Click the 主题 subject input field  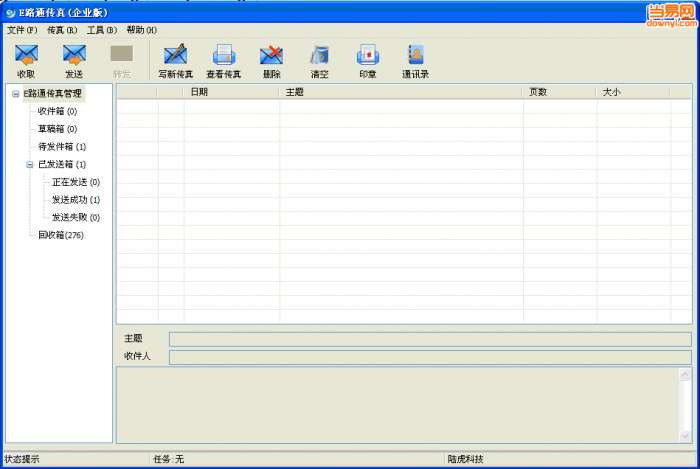click(x=430, y=339)
